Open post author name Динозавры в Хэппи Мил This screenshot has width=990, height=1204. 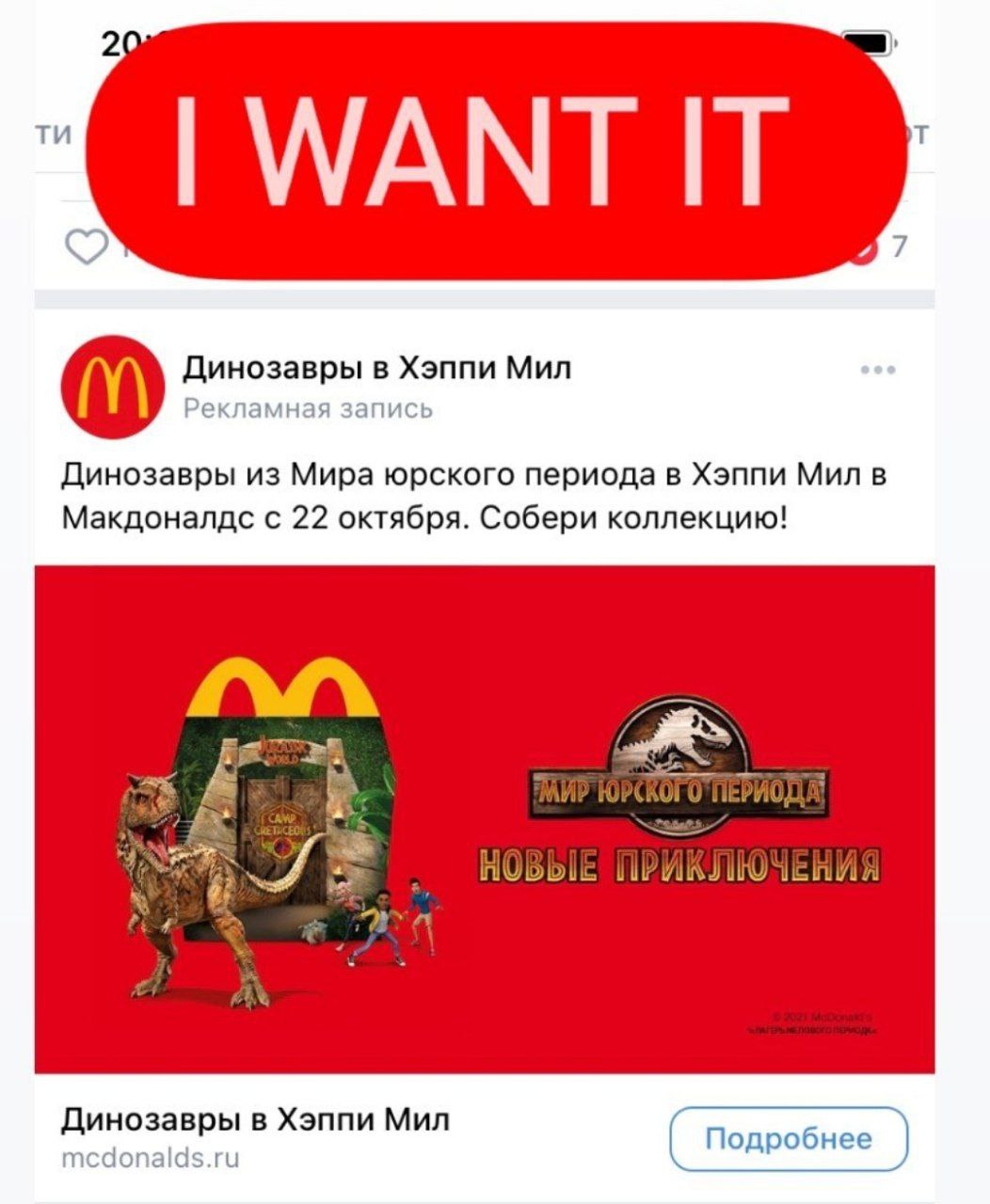click(376, 367)
